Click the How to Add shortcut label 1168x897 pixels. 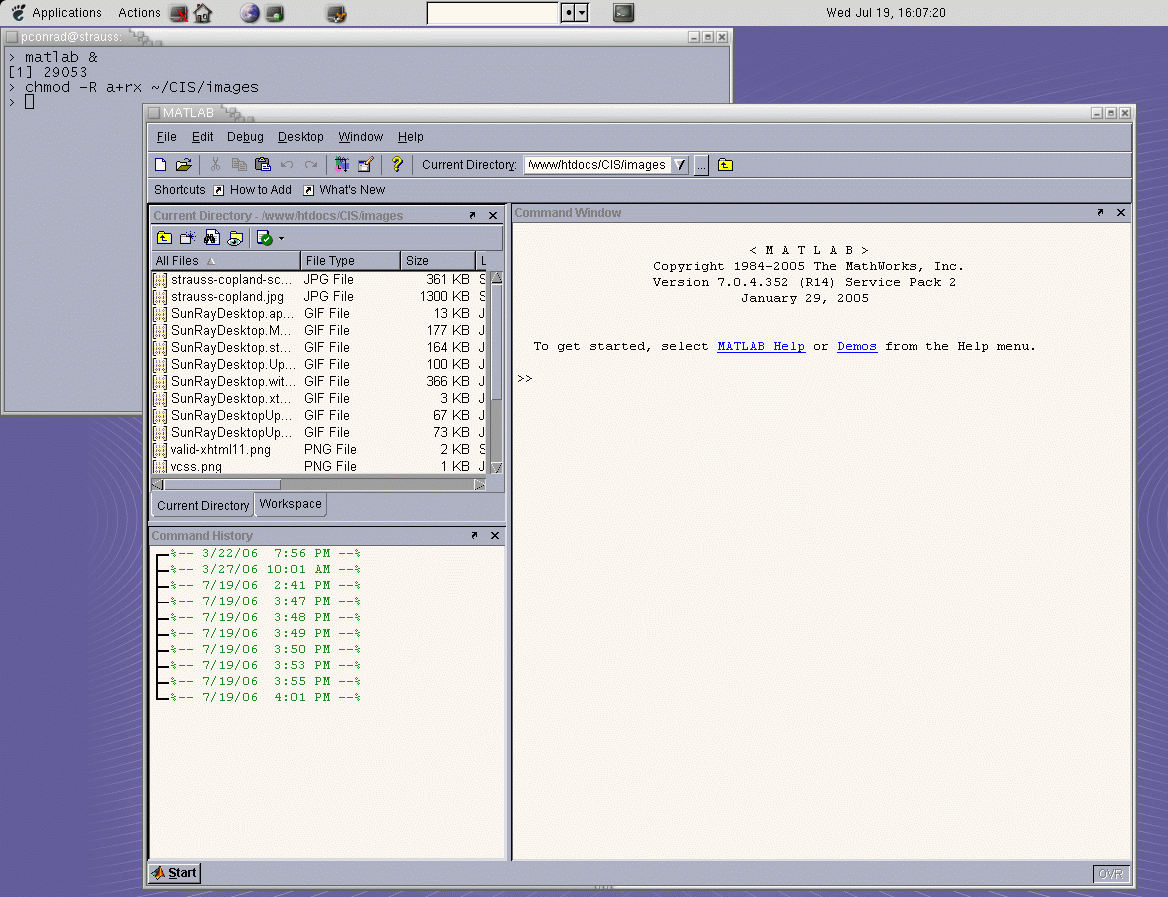tap(261, 190)
